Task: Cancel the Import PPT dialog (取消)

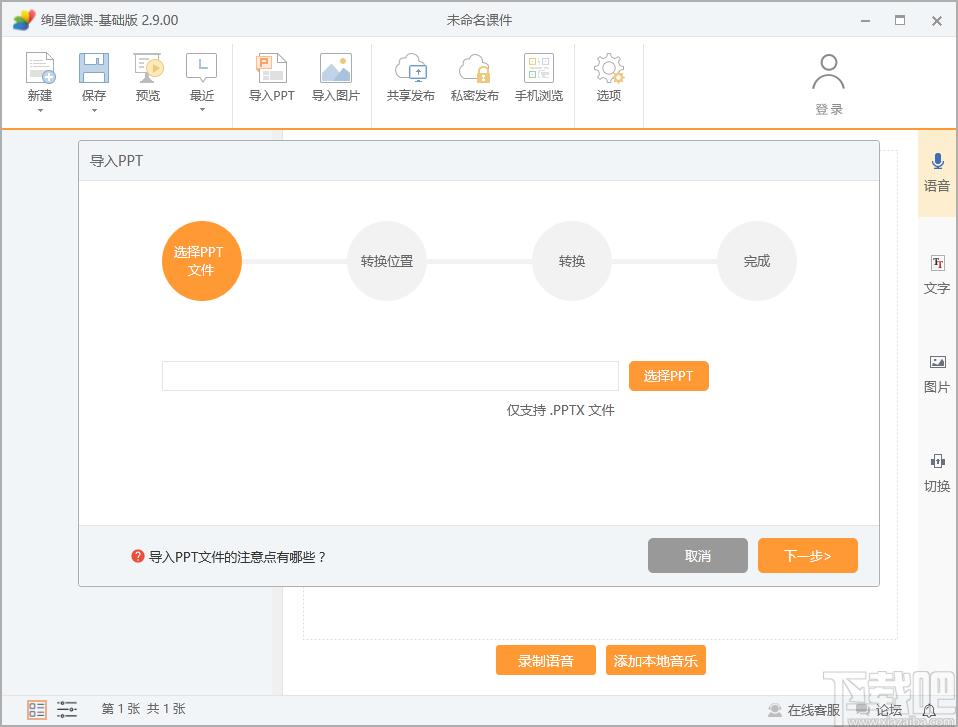Action: coord(697,556)
